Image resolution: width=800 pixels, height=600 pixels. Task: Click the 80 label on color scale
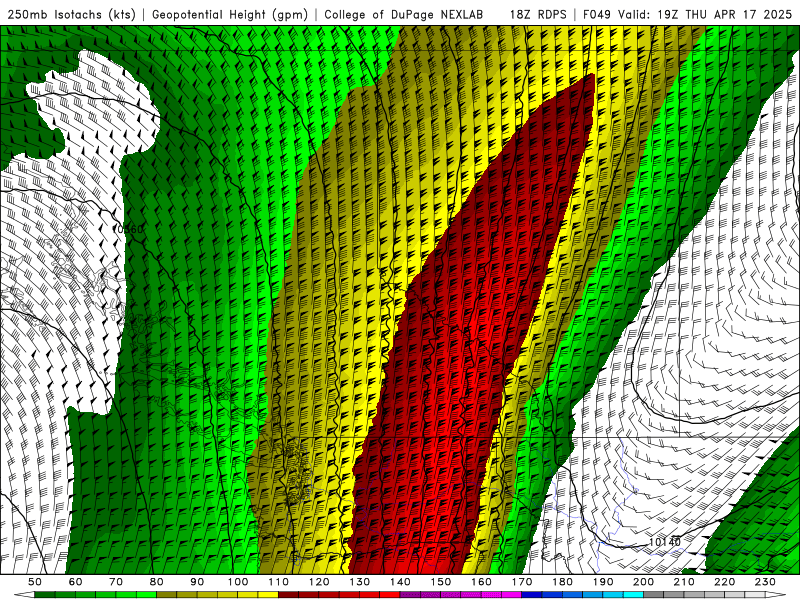coord(157,582)
